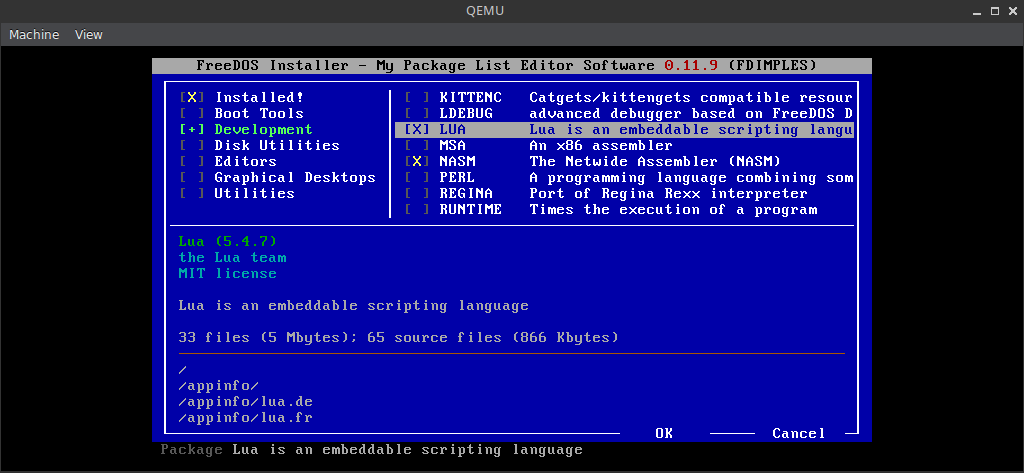Check the KITTENC package checkbox
1024x473 pixels.
click(x=417, y=97)
